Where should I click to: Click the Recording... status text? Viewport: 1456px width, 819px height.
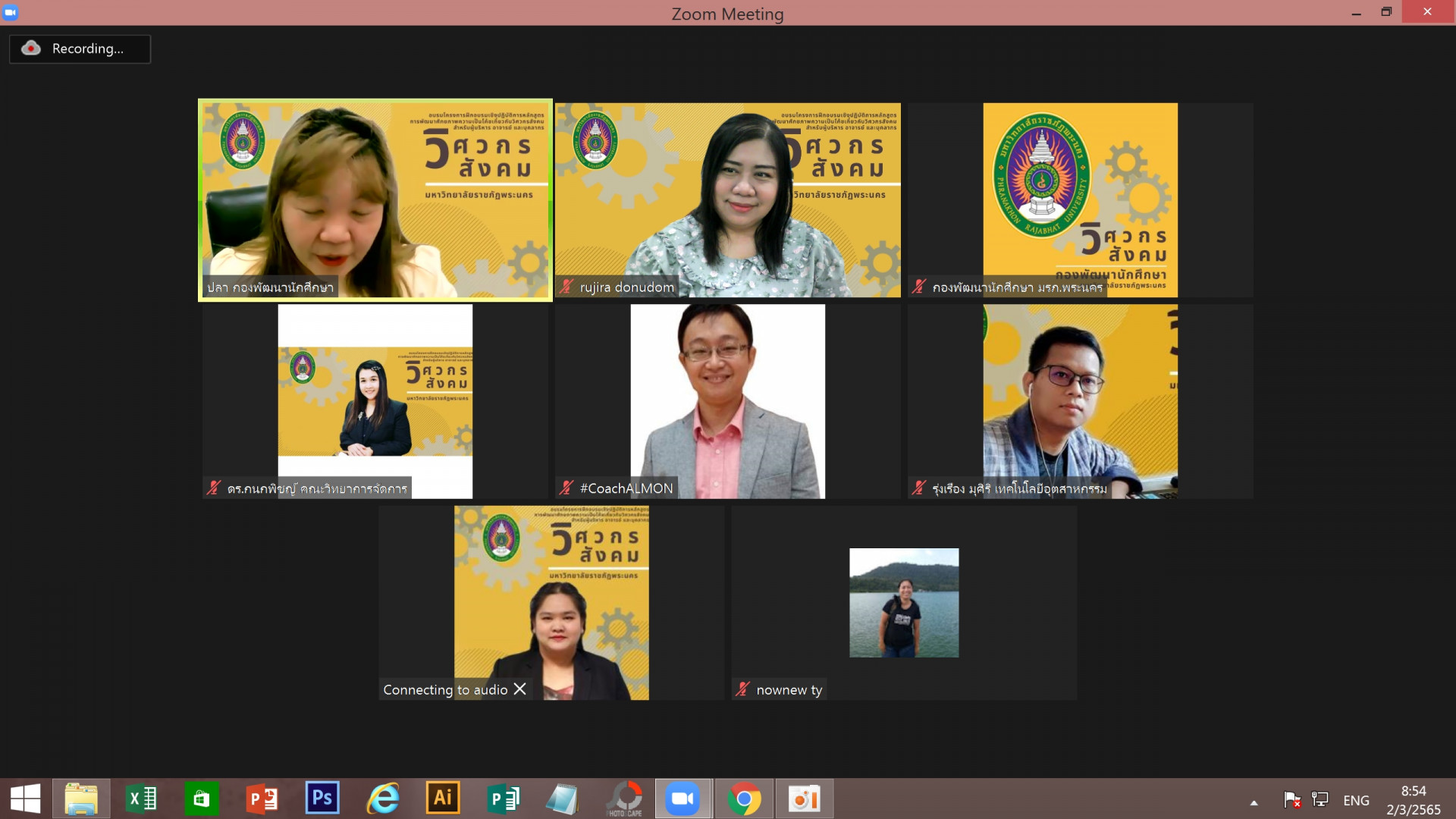pos(88,49)
